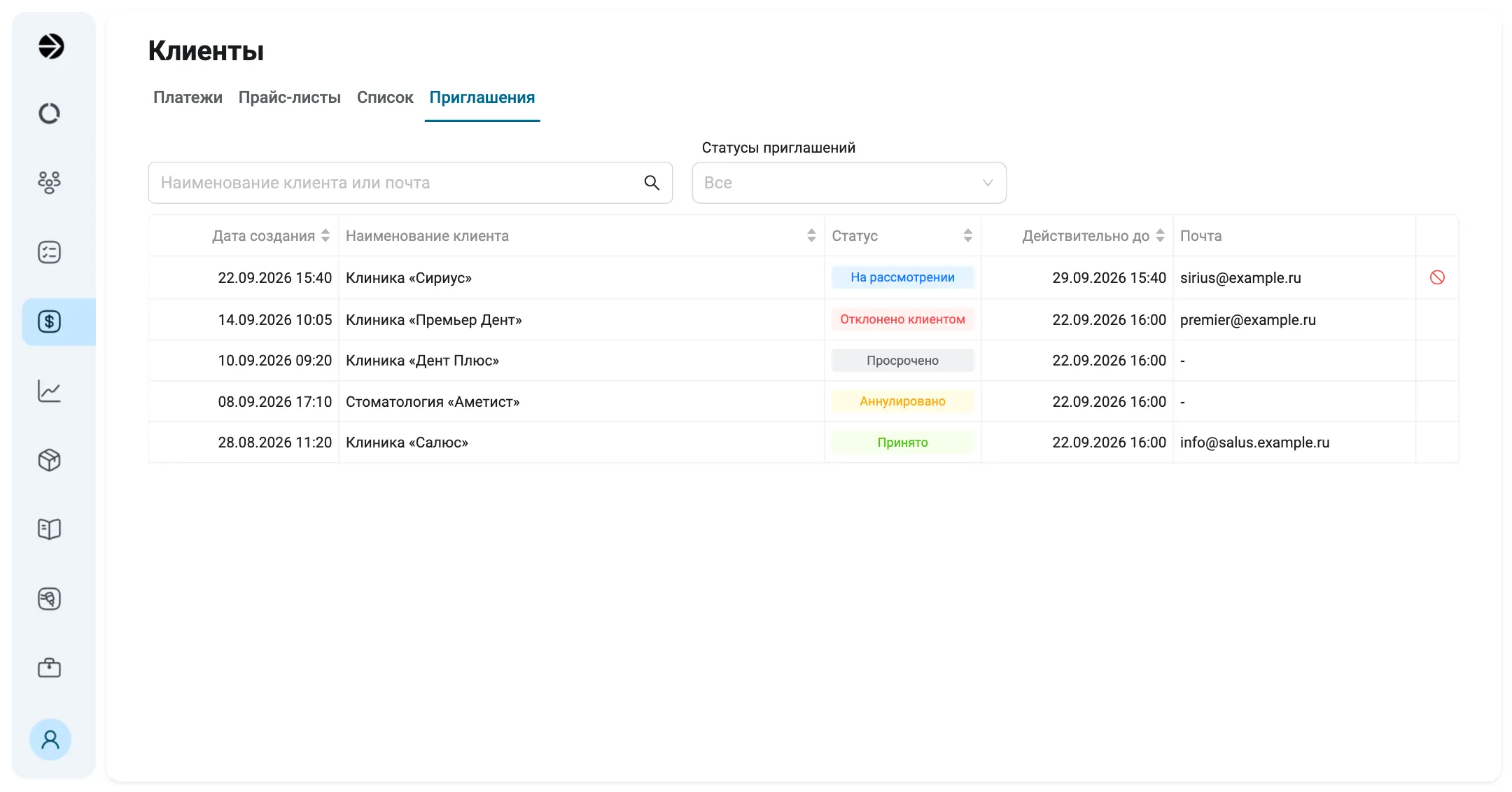Select the Клиника «Премьер Дент» name cell
This screenshot has width=1512, height=792.
[582, 319]
